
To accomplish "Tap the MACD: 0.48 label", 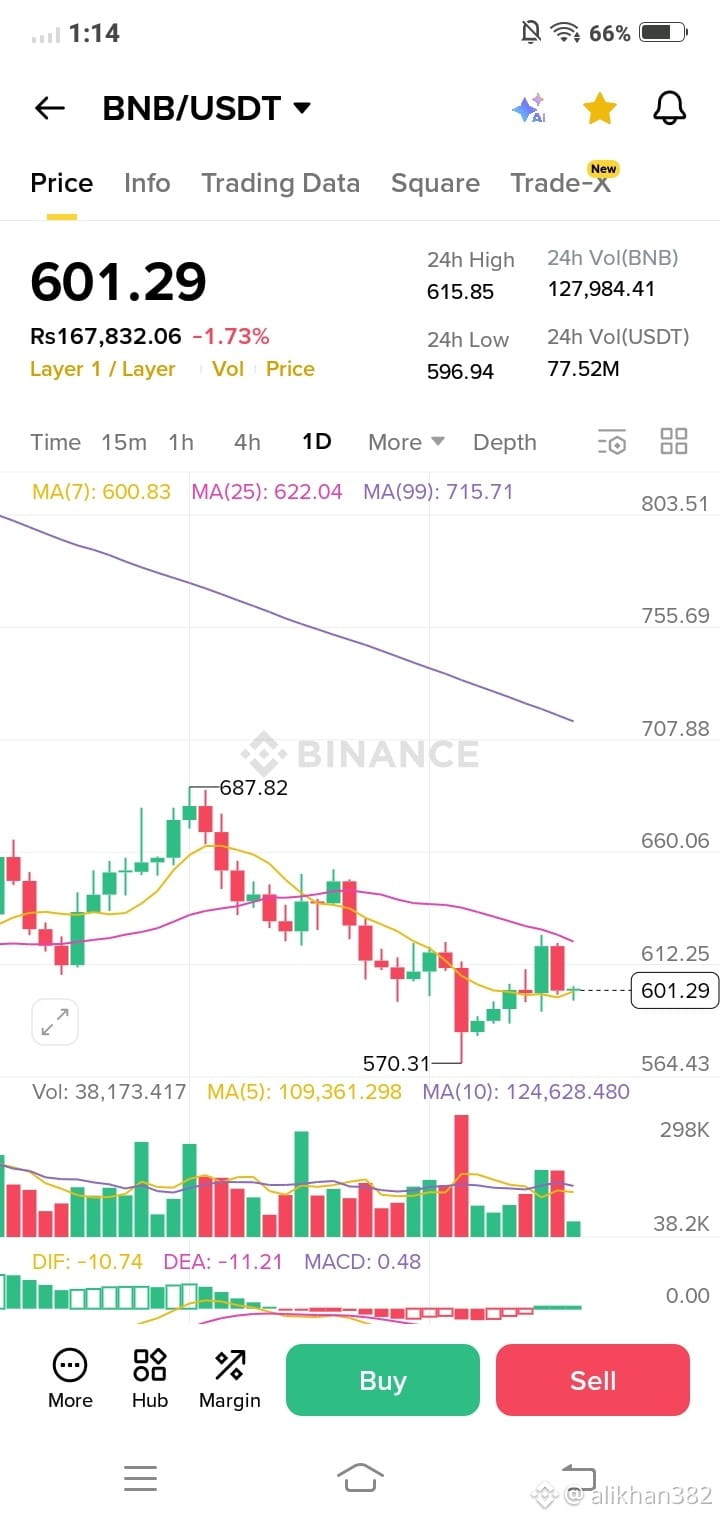I will point(363,1261).
